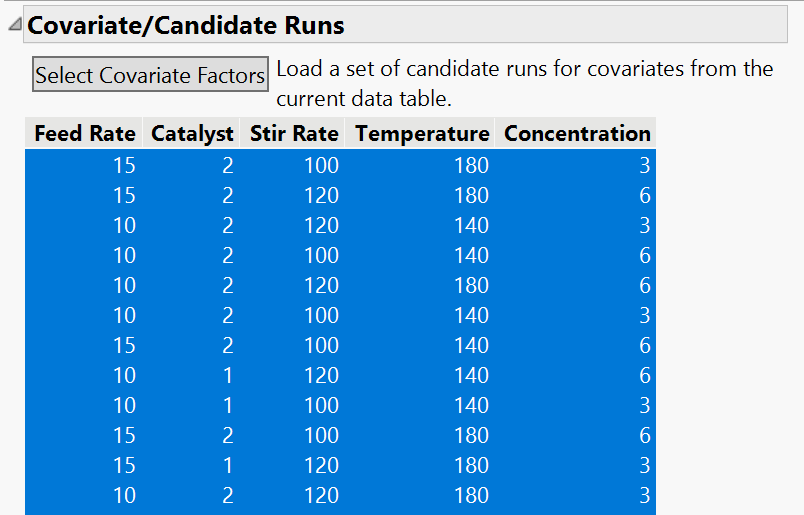Click Concentration 6 in fifth row
Viewport: 804px width, 515px height.
(x=645, y=285)
